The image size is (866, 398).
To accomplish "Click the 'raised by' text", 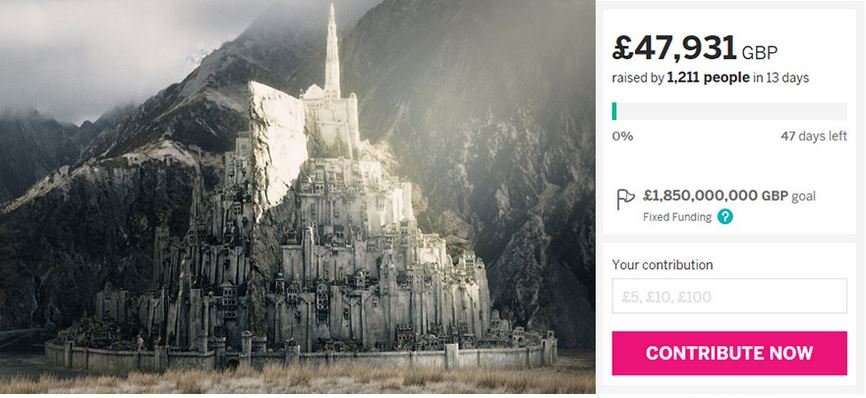I will (x=638, y=78).
